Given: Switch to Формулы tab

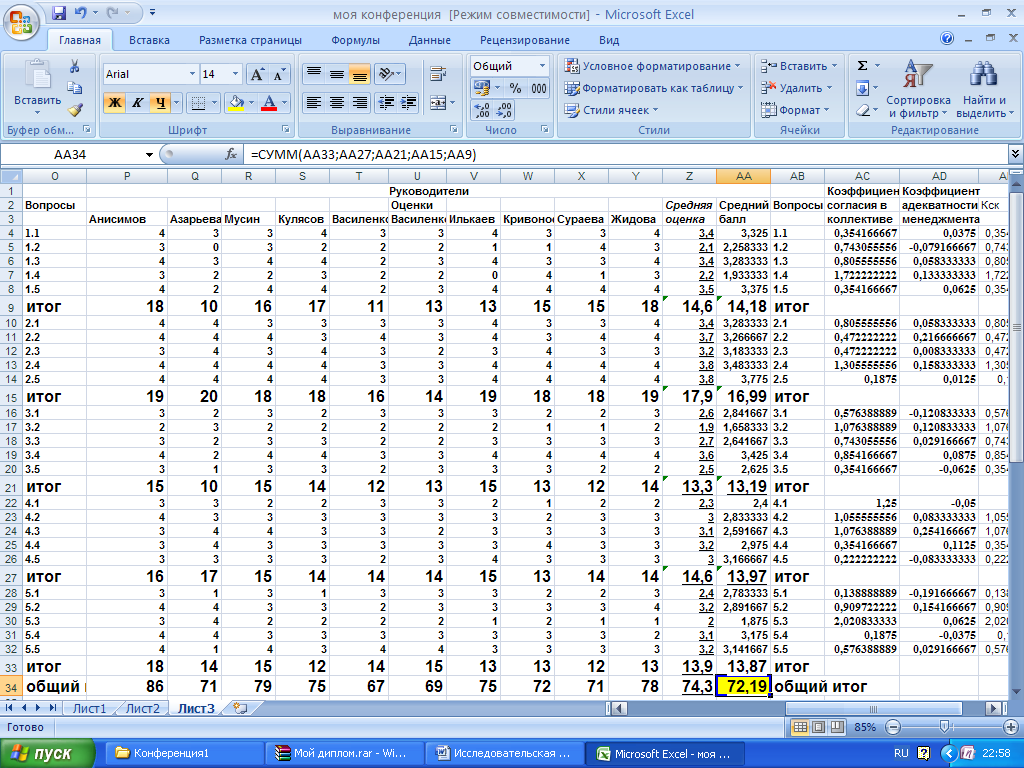Looking at the screenshot, I should (x=355, y=40).
